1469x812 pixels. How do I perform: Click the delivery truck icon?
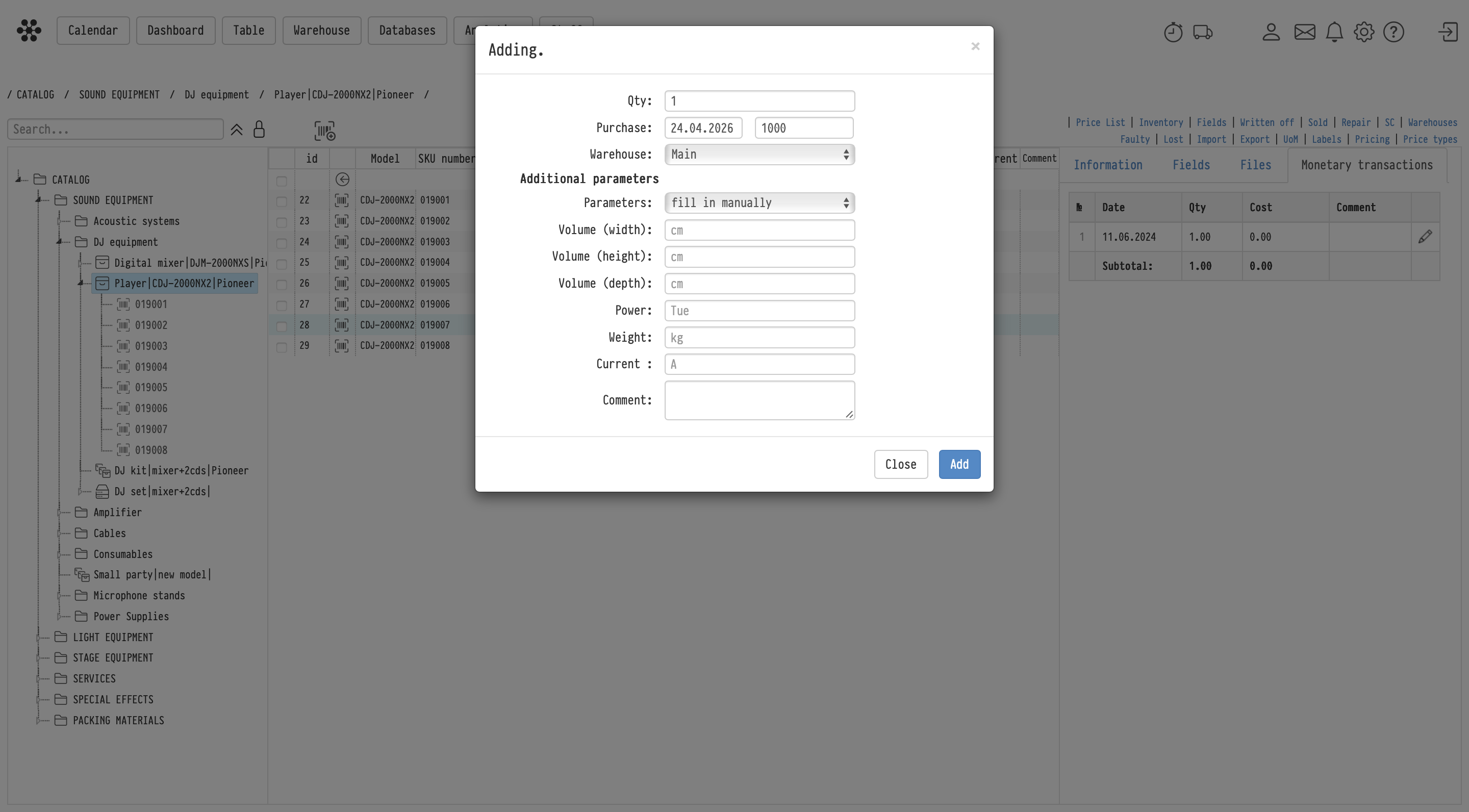[1203, 32]
